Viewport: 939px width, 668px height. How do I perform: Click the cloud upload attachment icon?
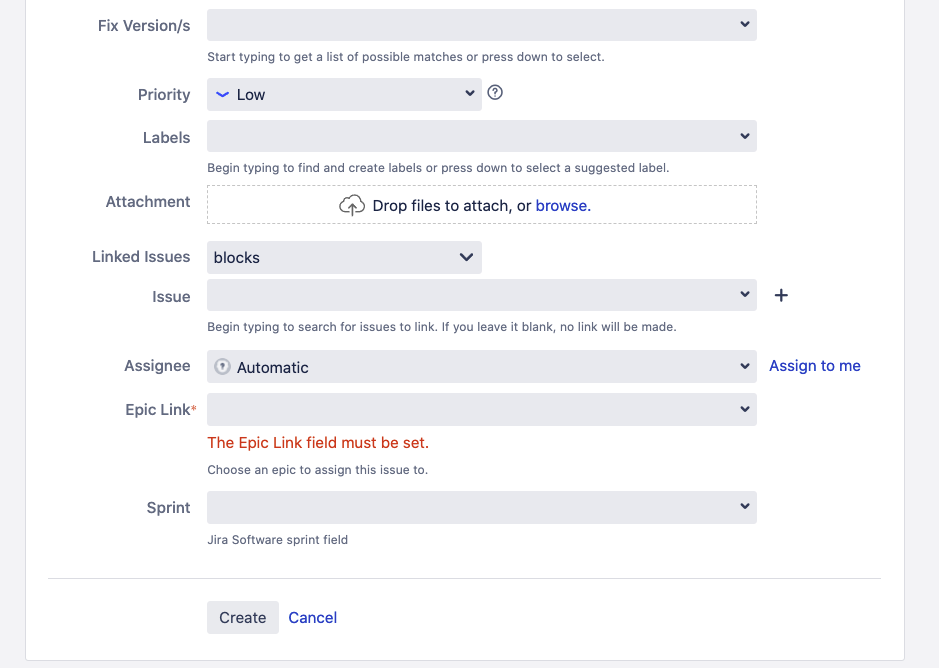click(x=352, y=205)
